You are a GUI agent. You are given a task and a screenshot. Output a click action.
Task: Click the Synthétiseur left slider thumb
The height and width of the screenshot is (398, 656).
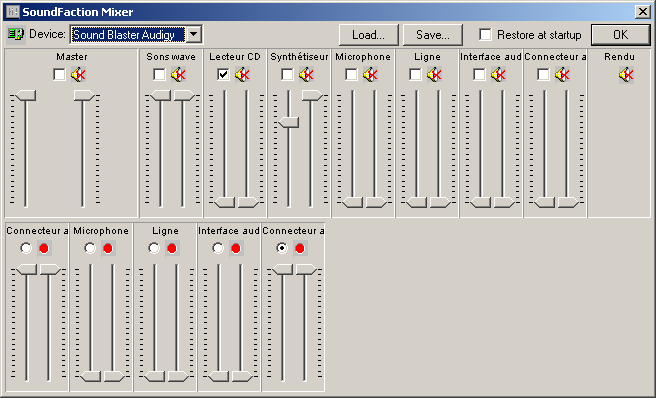click(289, 122)
